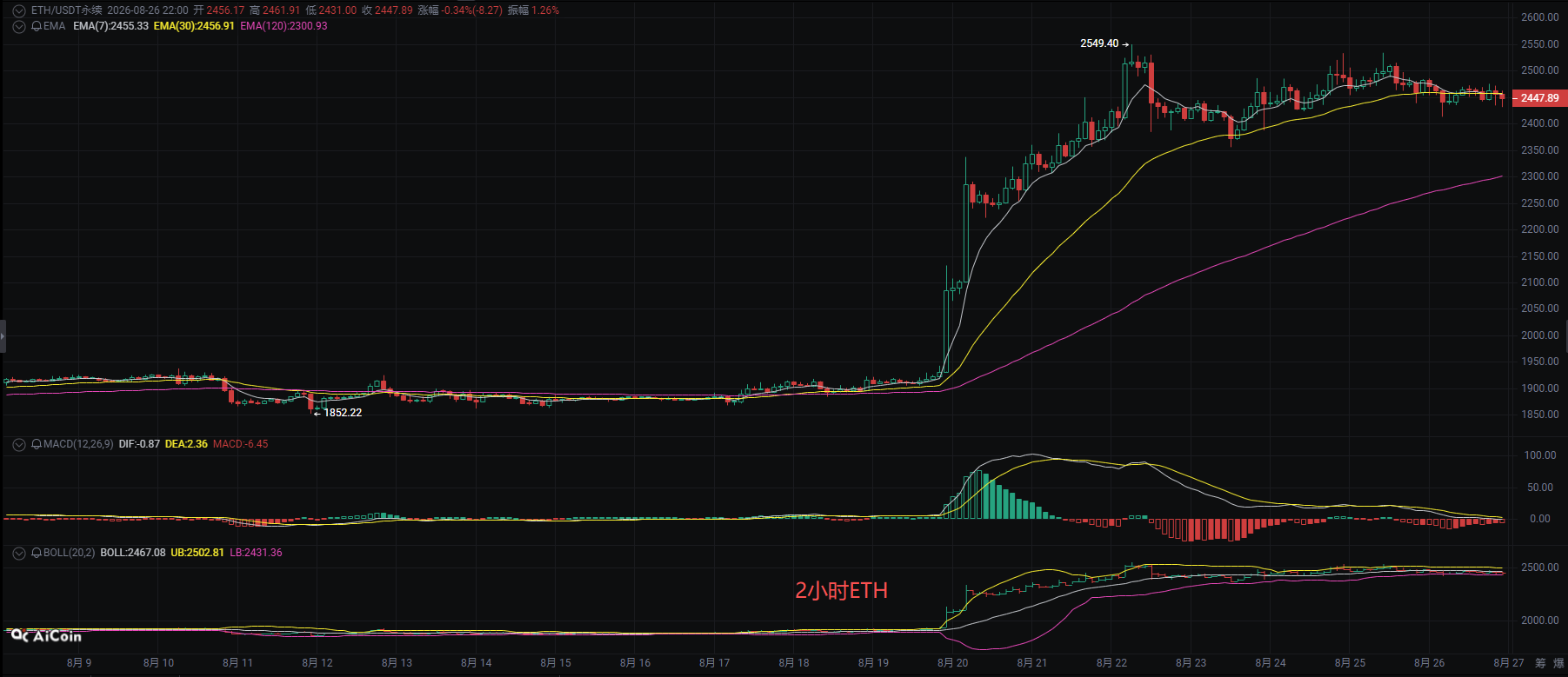Click the DIF value -0.87
1568x677 pixels.
(139, 444)
